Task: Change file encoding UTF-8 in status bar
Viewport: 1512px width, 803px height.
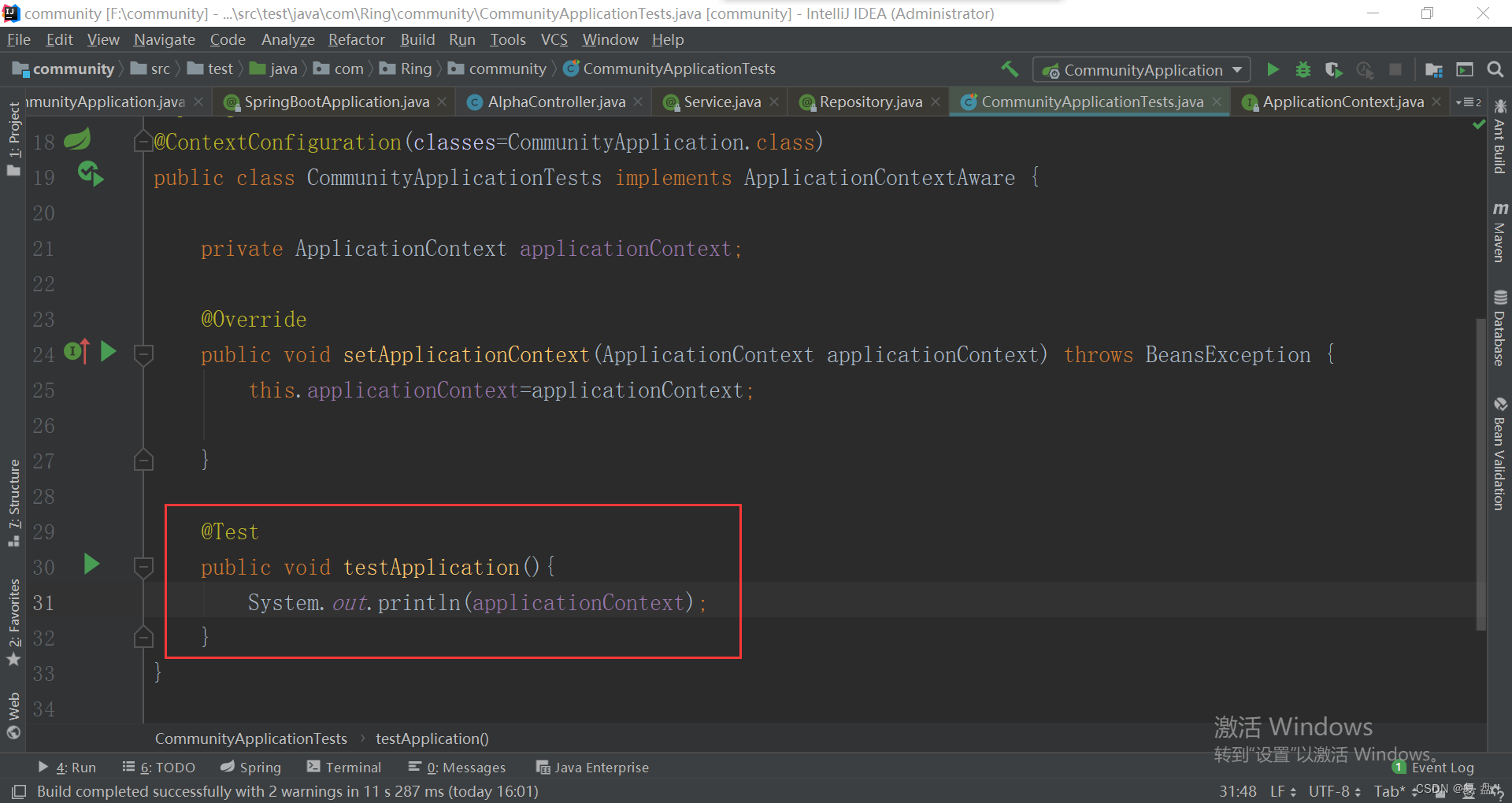Action: tap(1334, 791)
